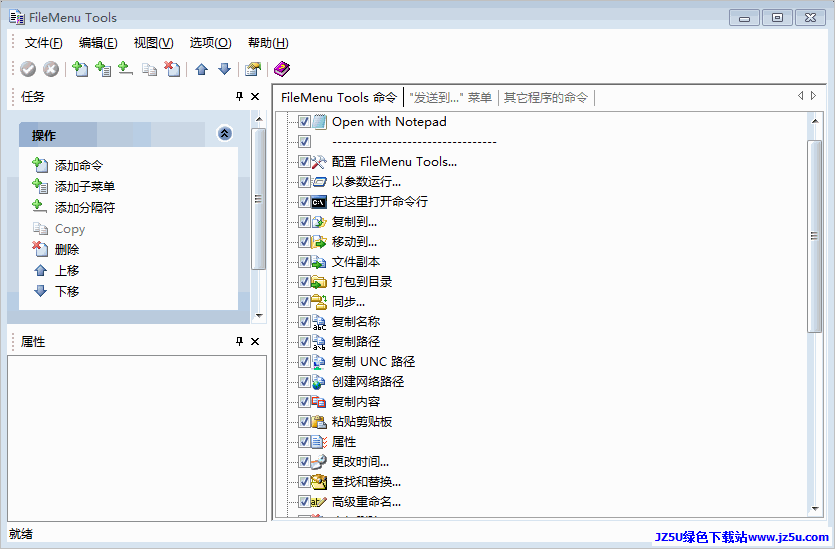The height and width of the screenshot is (549, 835).
Task: Click 删除 link in 操作 panel
Action: tap(67, 249)
